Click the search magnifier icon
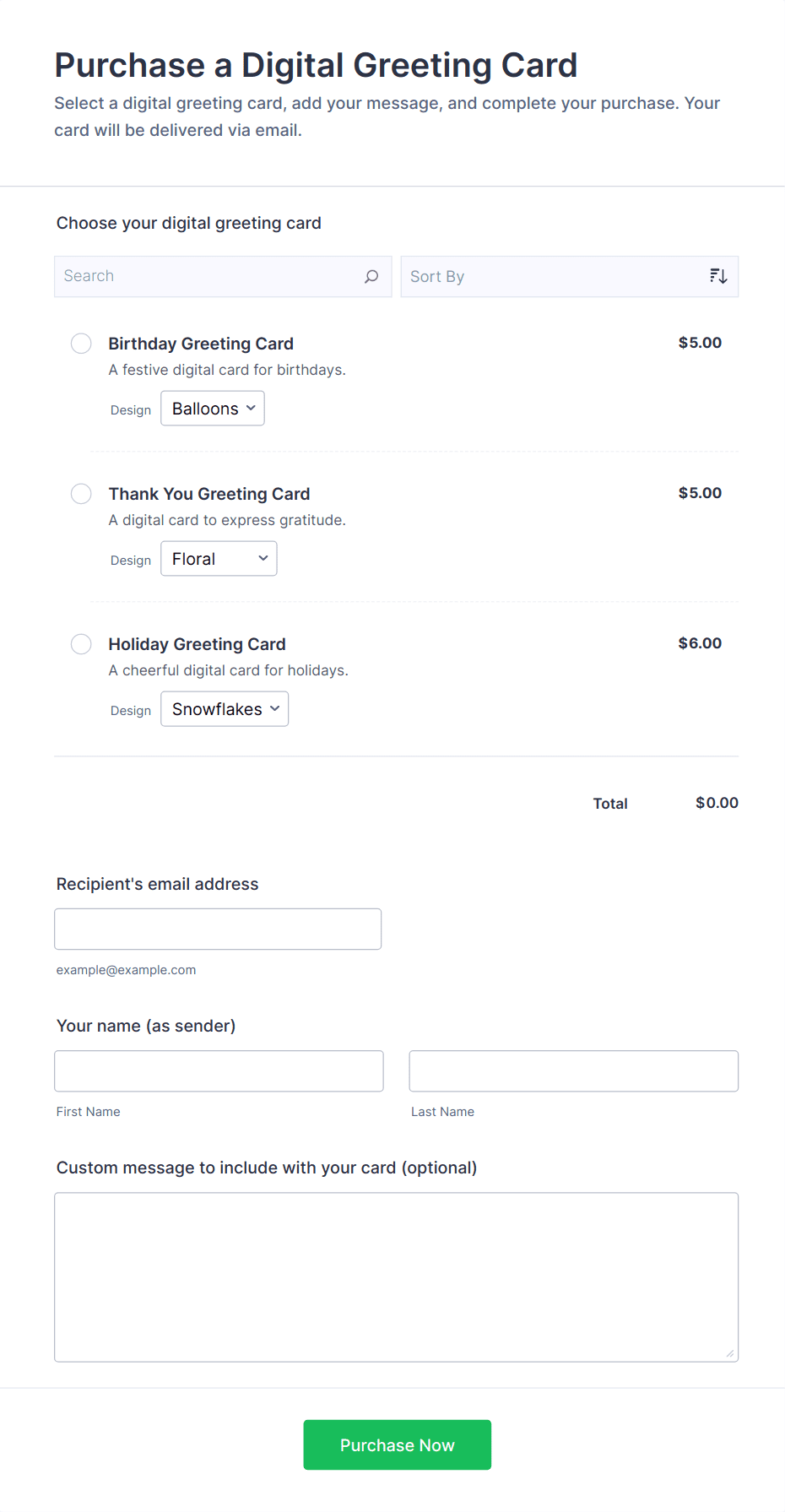 click(371, 277)
